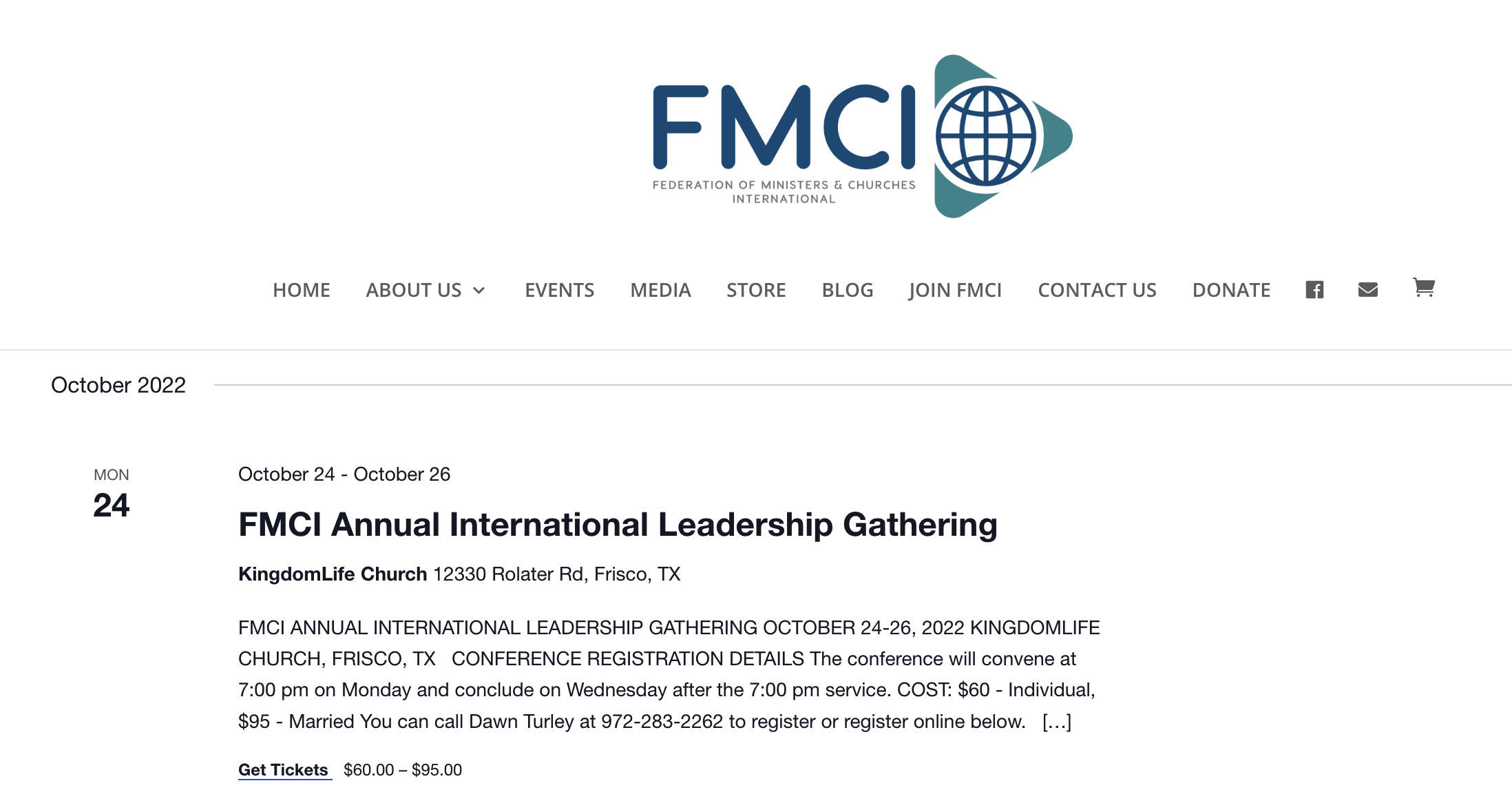Click the KingdomLife Church venue name
Viewport: 1512px width, 803px height.
click(333, 574)
